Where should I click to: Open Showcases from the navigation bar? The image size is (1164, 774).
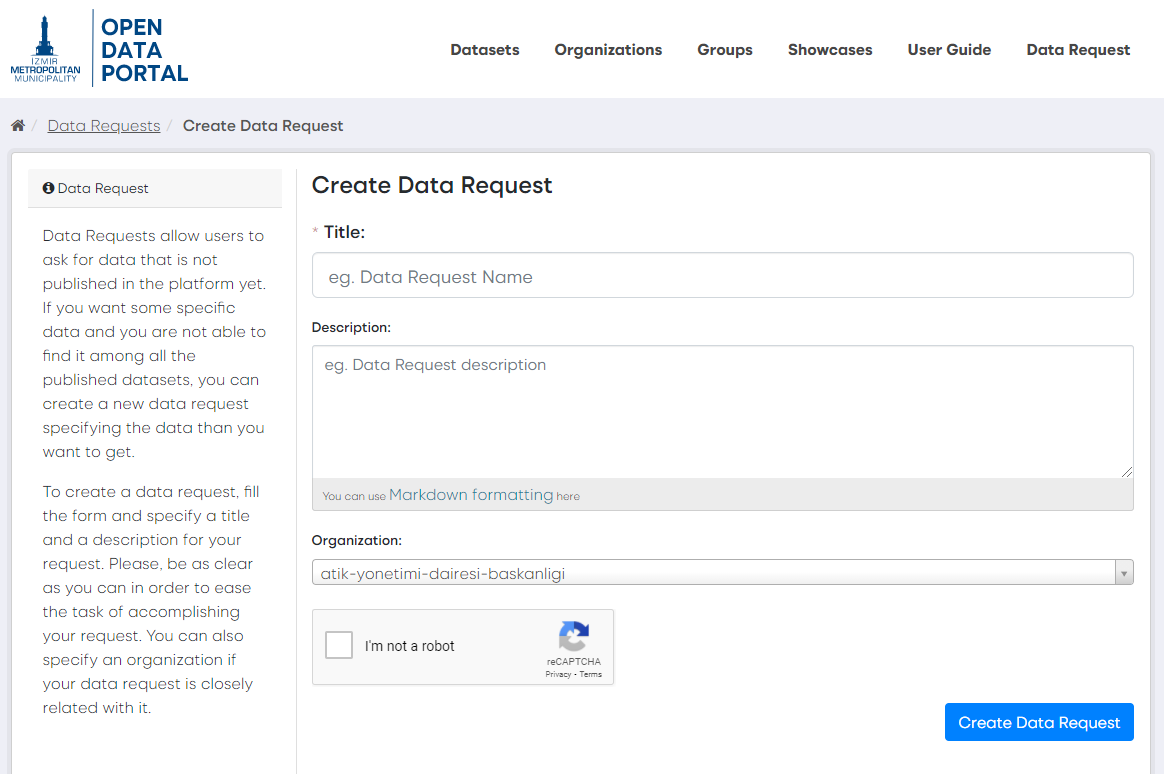click(830, 50)
